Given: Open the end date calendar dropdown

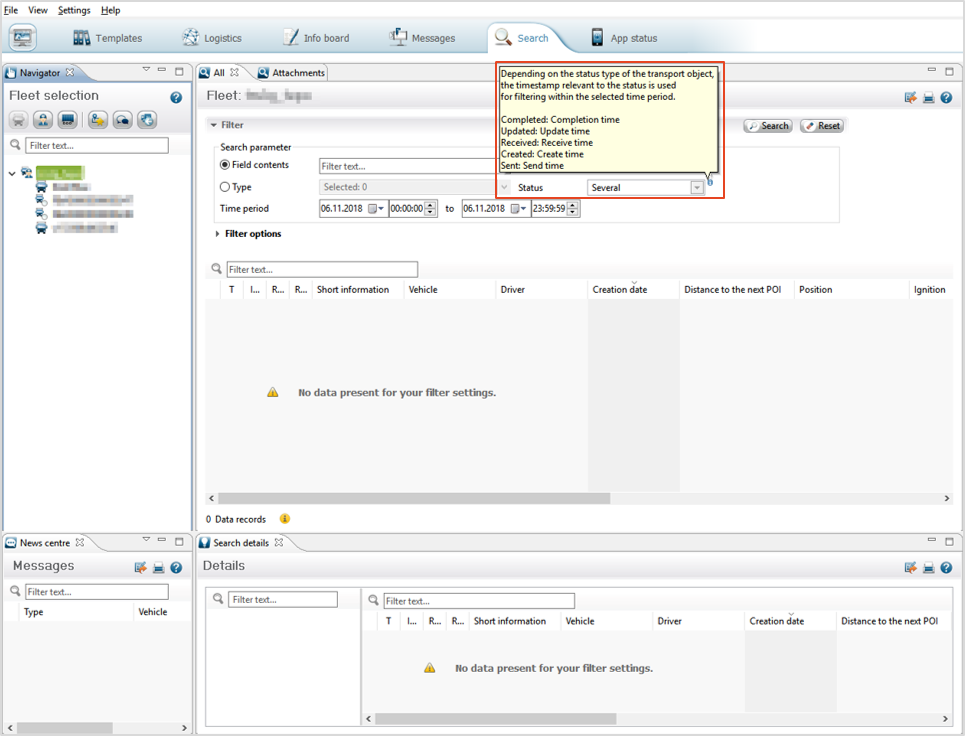Looking at the screenshot, I should [518, 209].
